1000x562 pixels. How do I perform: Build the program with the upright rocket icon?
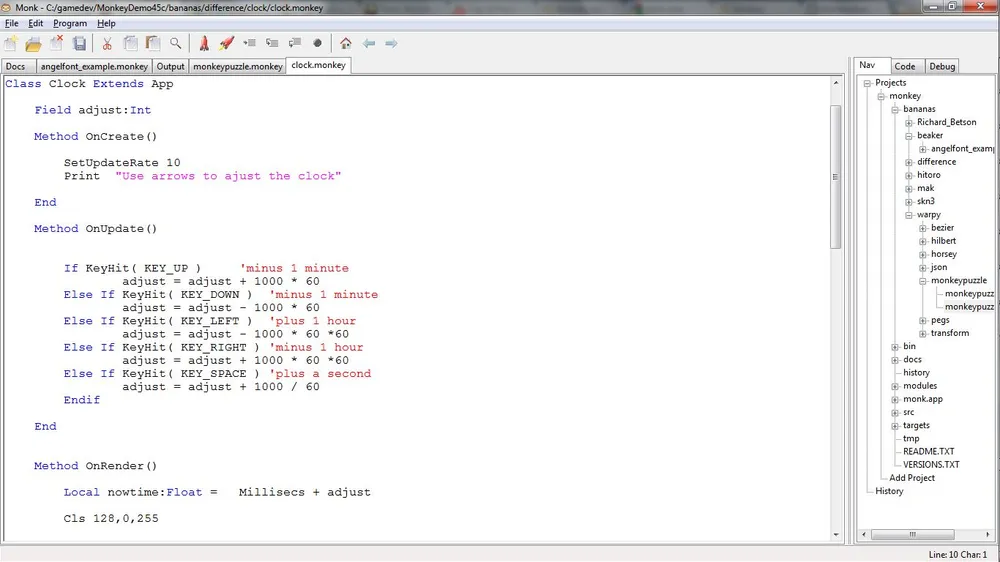[204, 44]
